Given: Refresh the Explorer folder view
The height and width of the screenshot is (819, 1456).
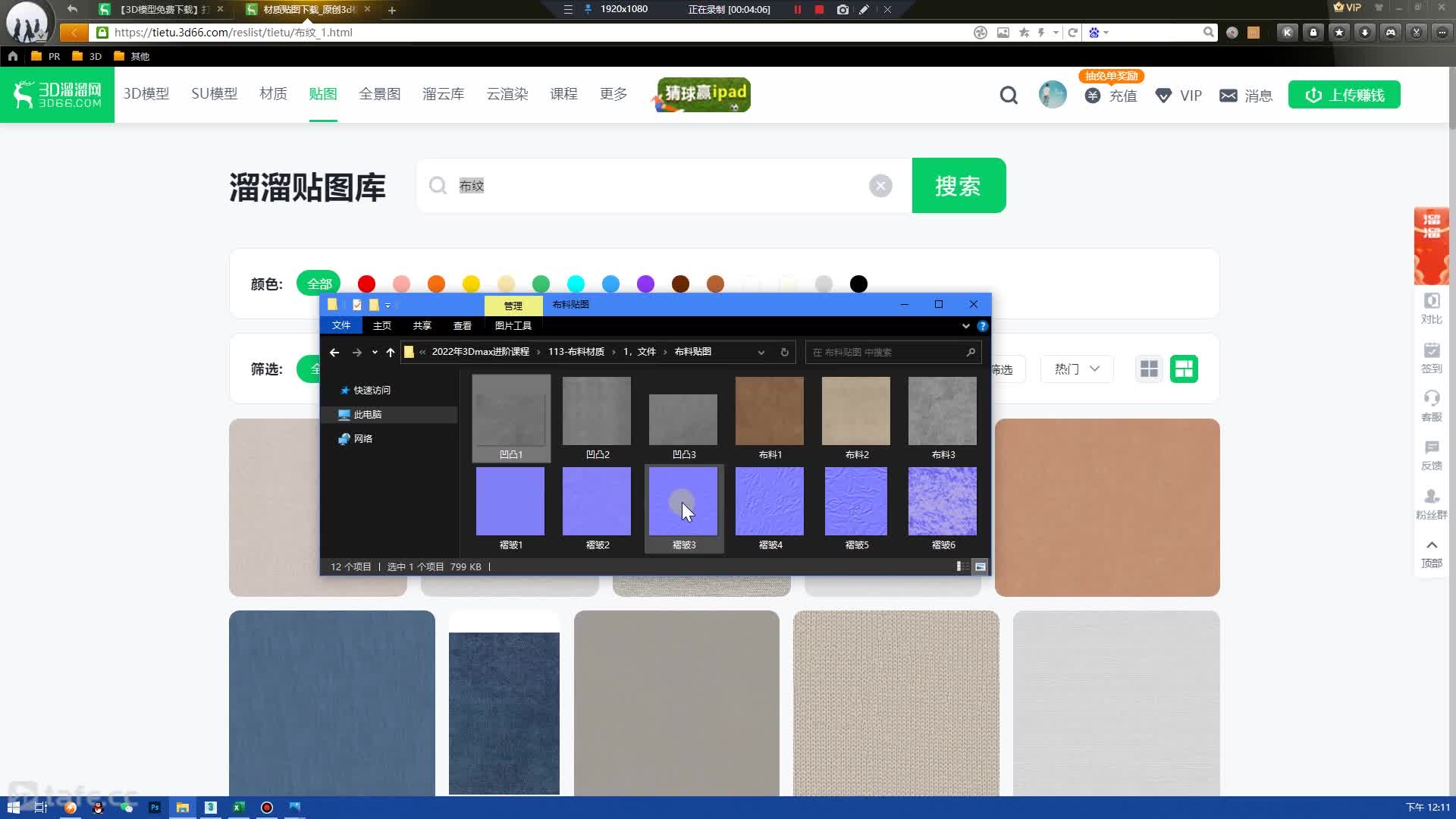Looking at the screenshot, I should 785,353.
